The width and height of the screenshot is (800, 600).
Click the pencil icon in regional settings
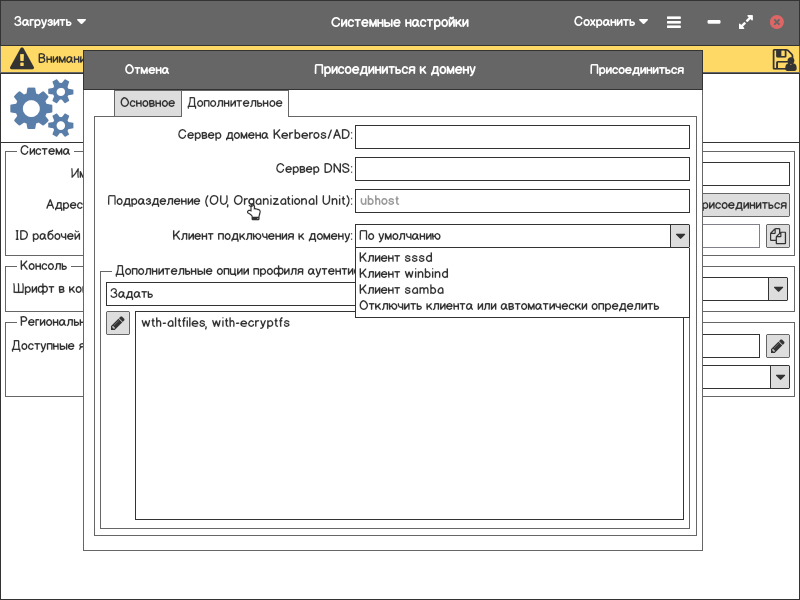778,346
